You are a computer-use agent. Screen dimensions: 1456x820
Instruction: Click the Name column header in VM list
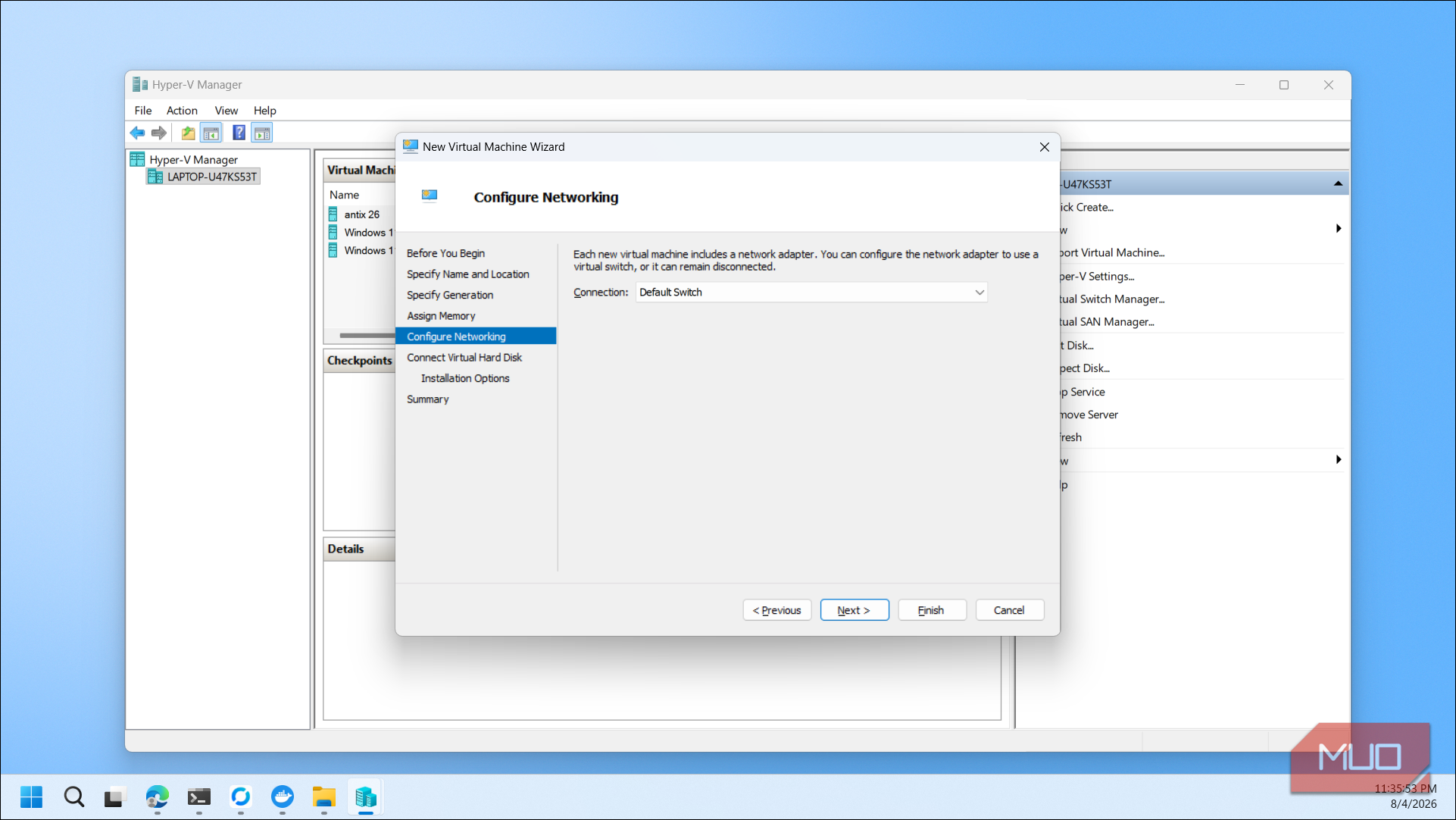(x=344, y=195)
